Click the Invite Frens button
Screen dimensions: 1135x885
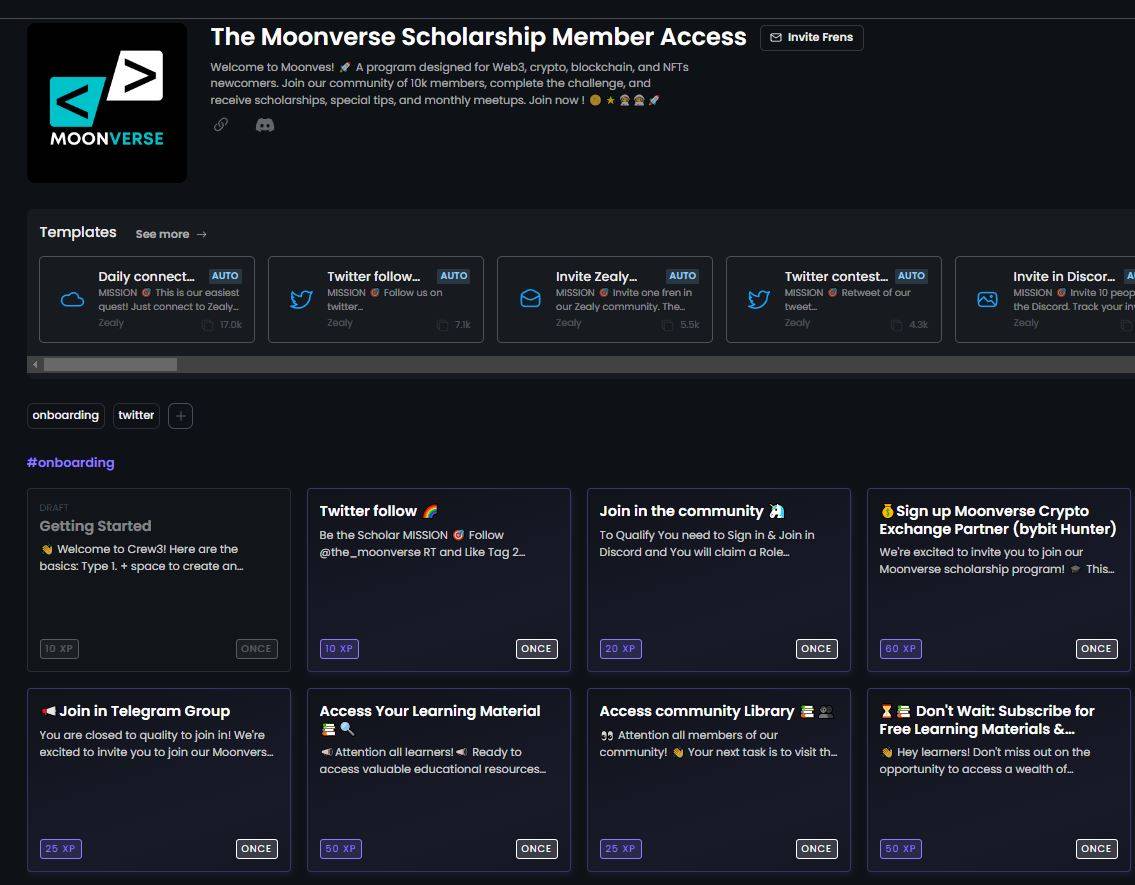point(811,38)
